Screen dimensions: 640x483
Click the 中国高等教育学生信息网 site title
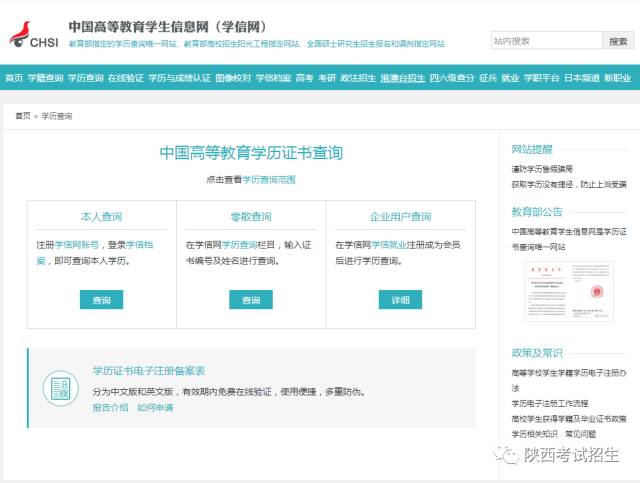click(167, 27)
